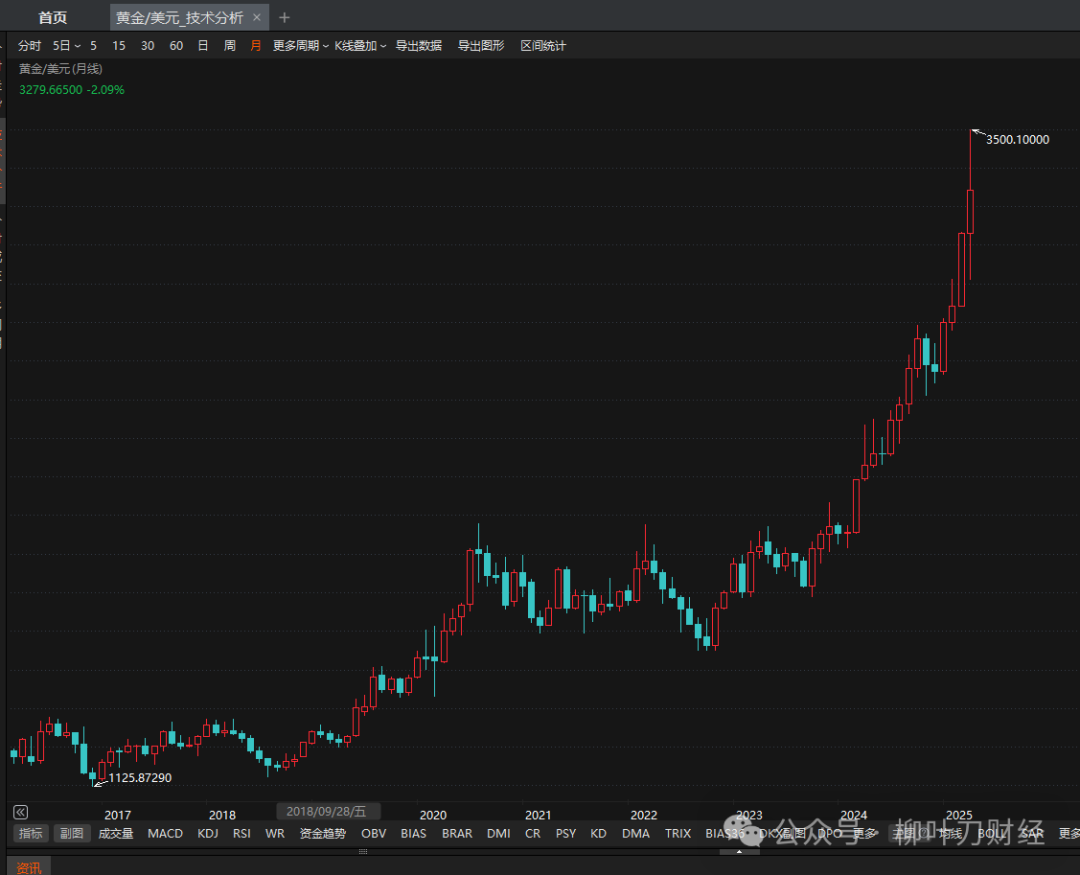Select the DMA indicator
1080x875 pixels.
(x=636, y=834)
